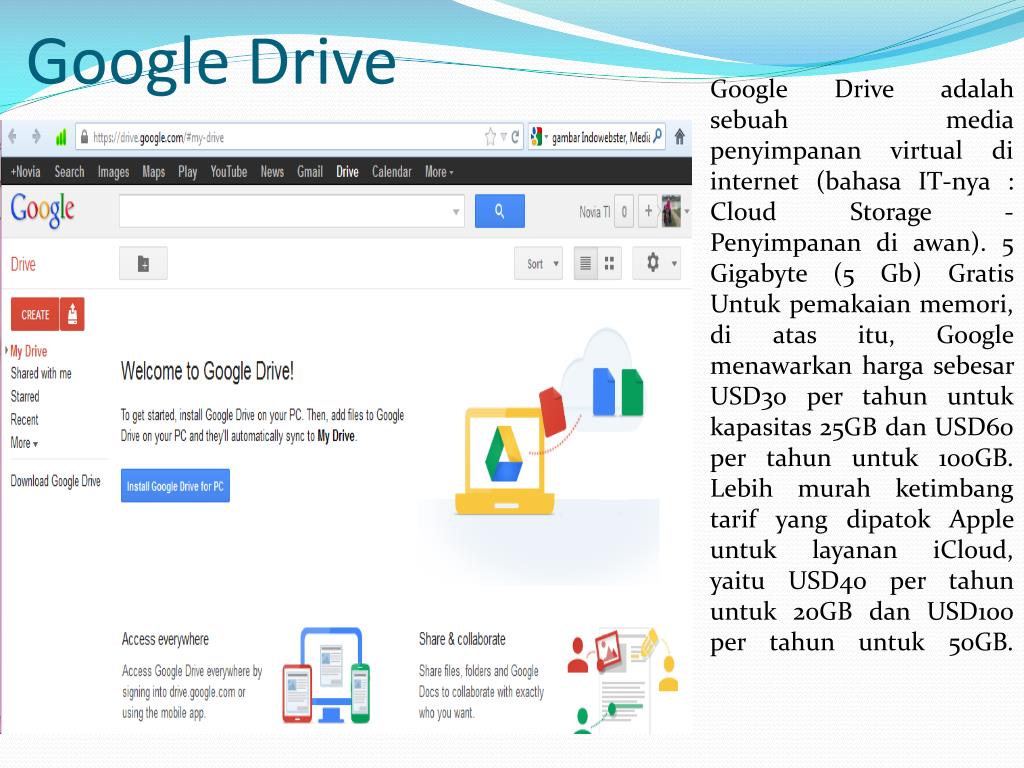This screenshot has height=768, width=1024.
Task: Click the browser search box text
Action: pos(601,137)
